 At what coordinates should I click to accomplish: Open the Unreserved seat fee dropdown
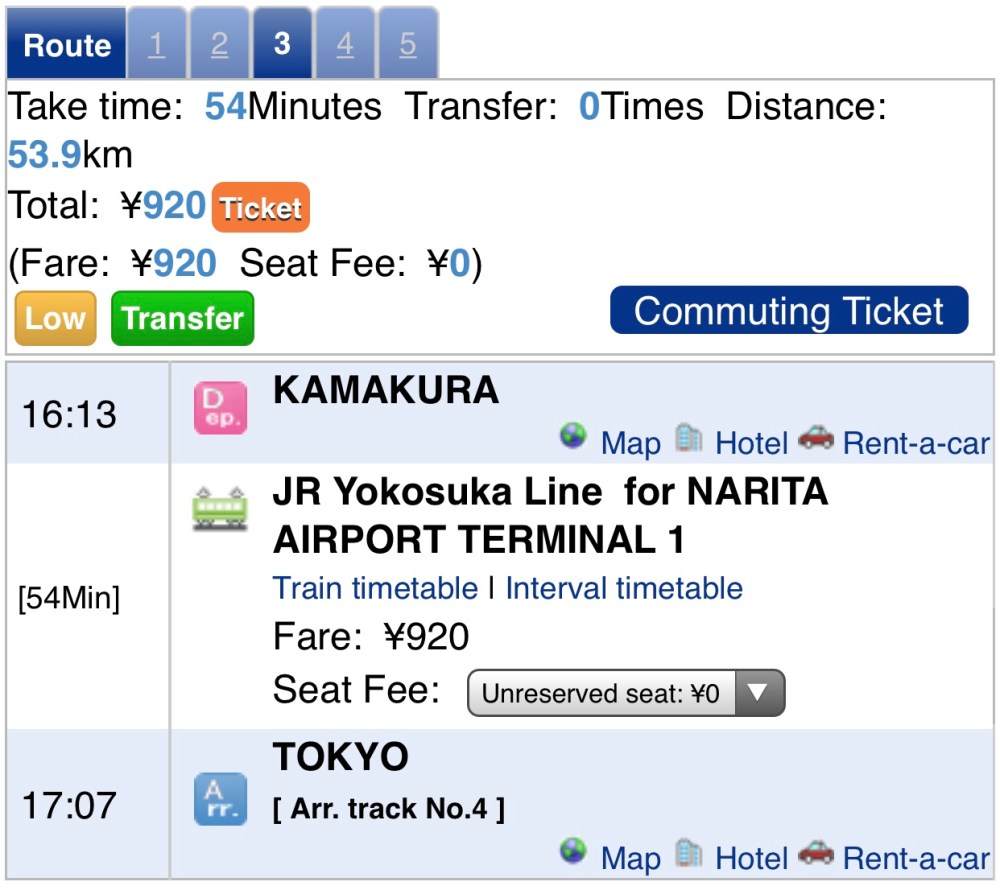click(x=626, y=693)
